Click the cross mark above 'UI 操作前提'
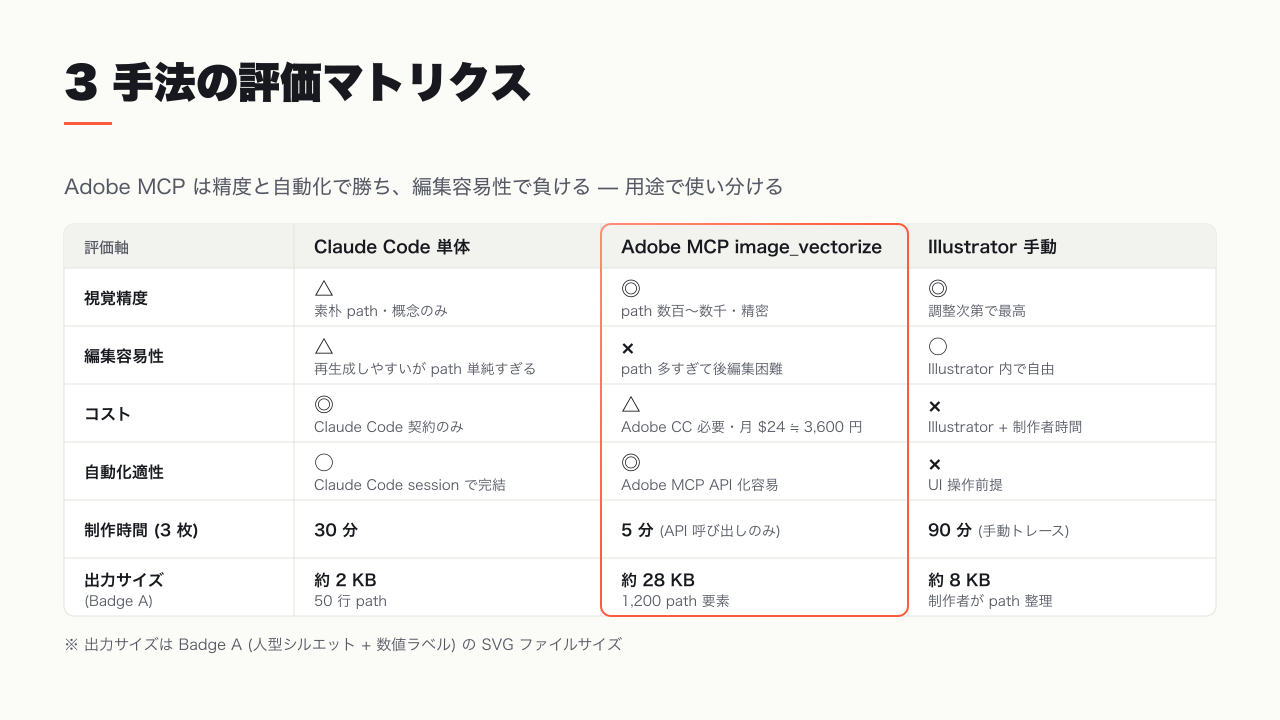1280x720 pixels. click(935, 464)
